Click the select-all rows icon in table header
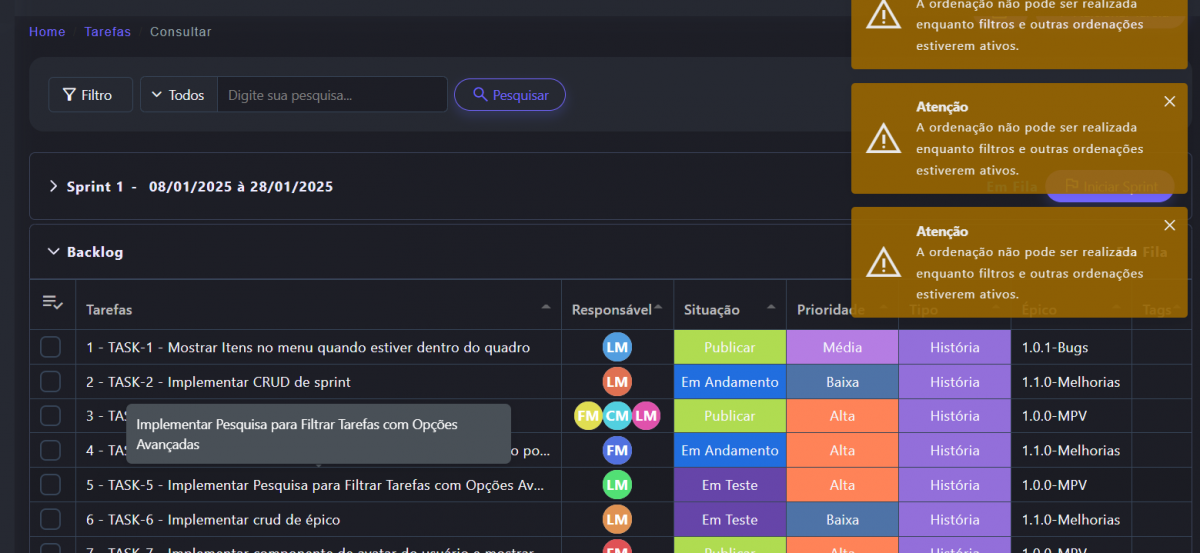The image size is (1200, 553). pos(52,303)
